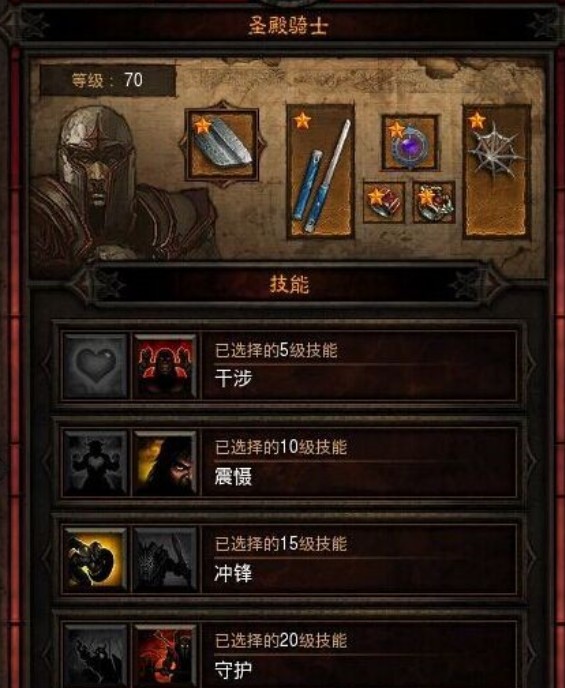Viewport: 565px width, 688px height.
Task: Click the 等级 70 level label
Action: (108, 80)
